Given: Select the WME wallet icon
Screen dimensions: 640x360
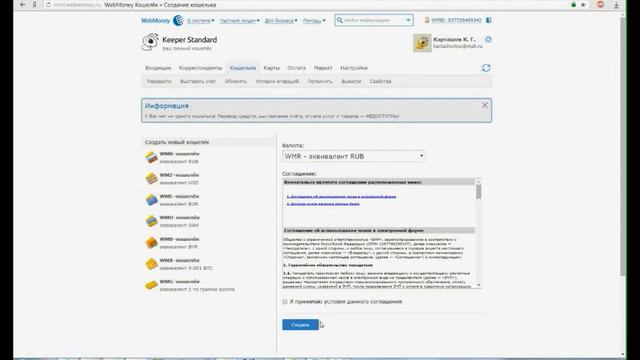Looking at the screenshot, I should coord(151,200).
